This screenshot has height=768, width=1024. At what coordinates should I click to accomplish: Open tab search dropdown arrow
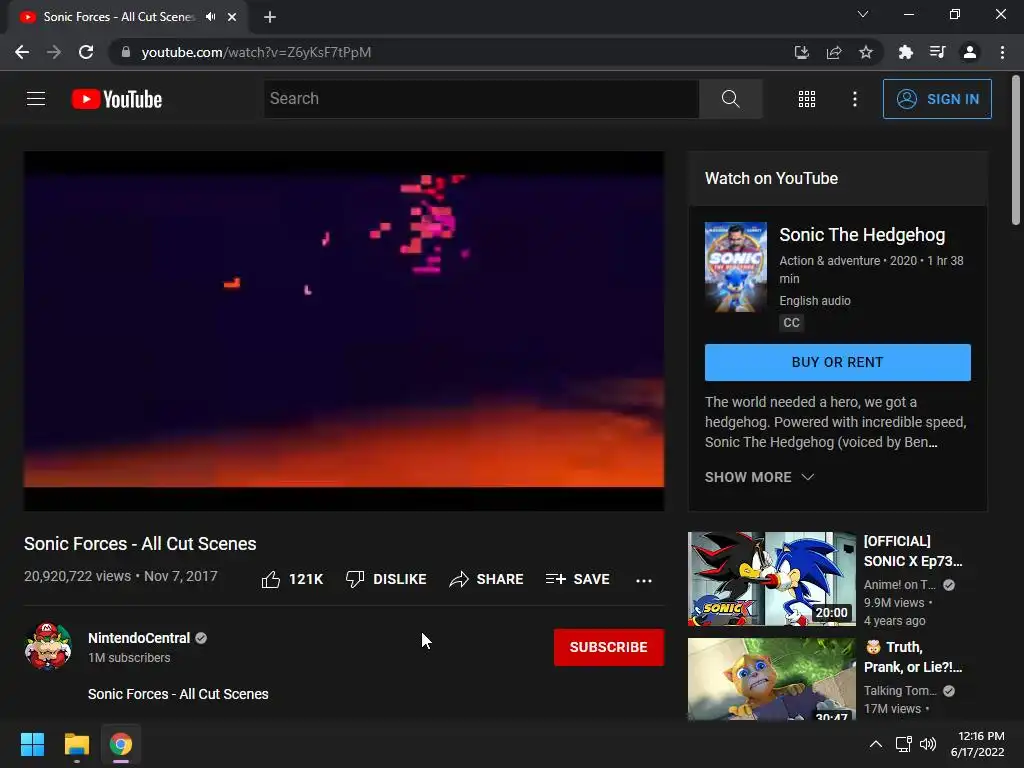click(x=863, y=14)
